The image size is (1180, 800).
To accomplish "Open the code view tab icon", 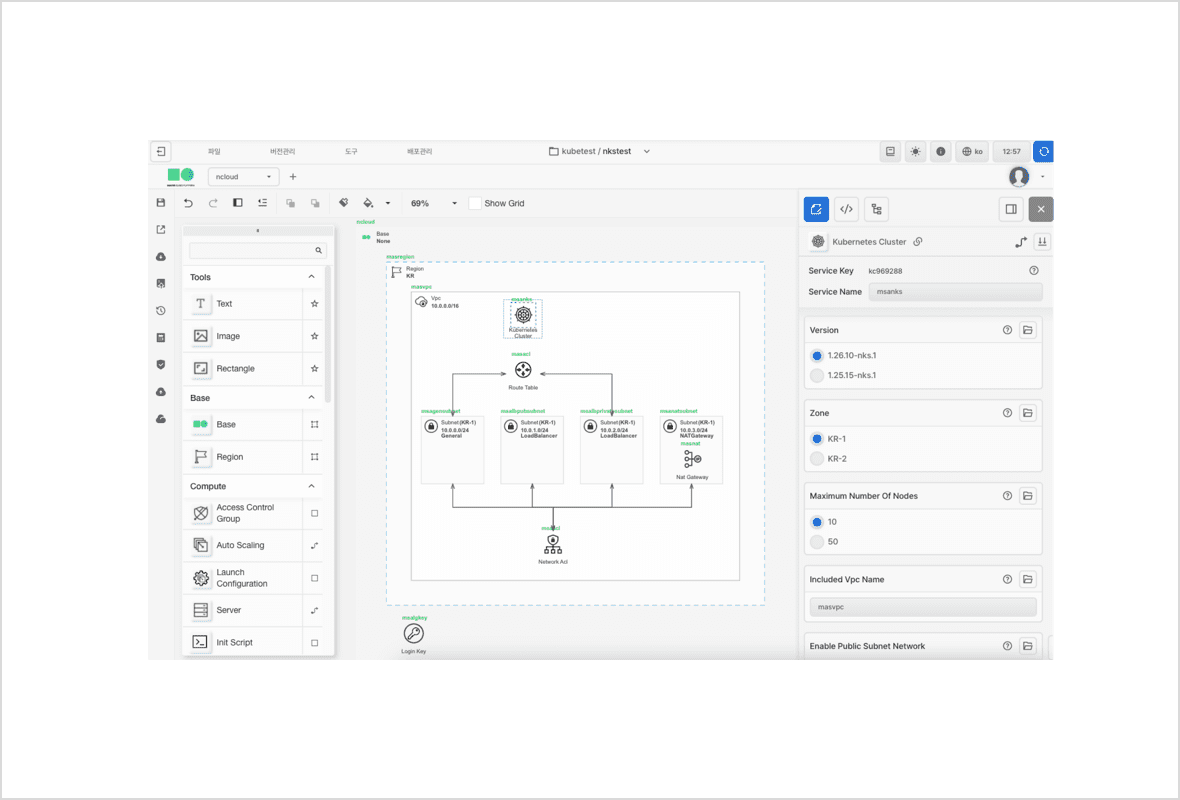I will [x=846, y=209].
